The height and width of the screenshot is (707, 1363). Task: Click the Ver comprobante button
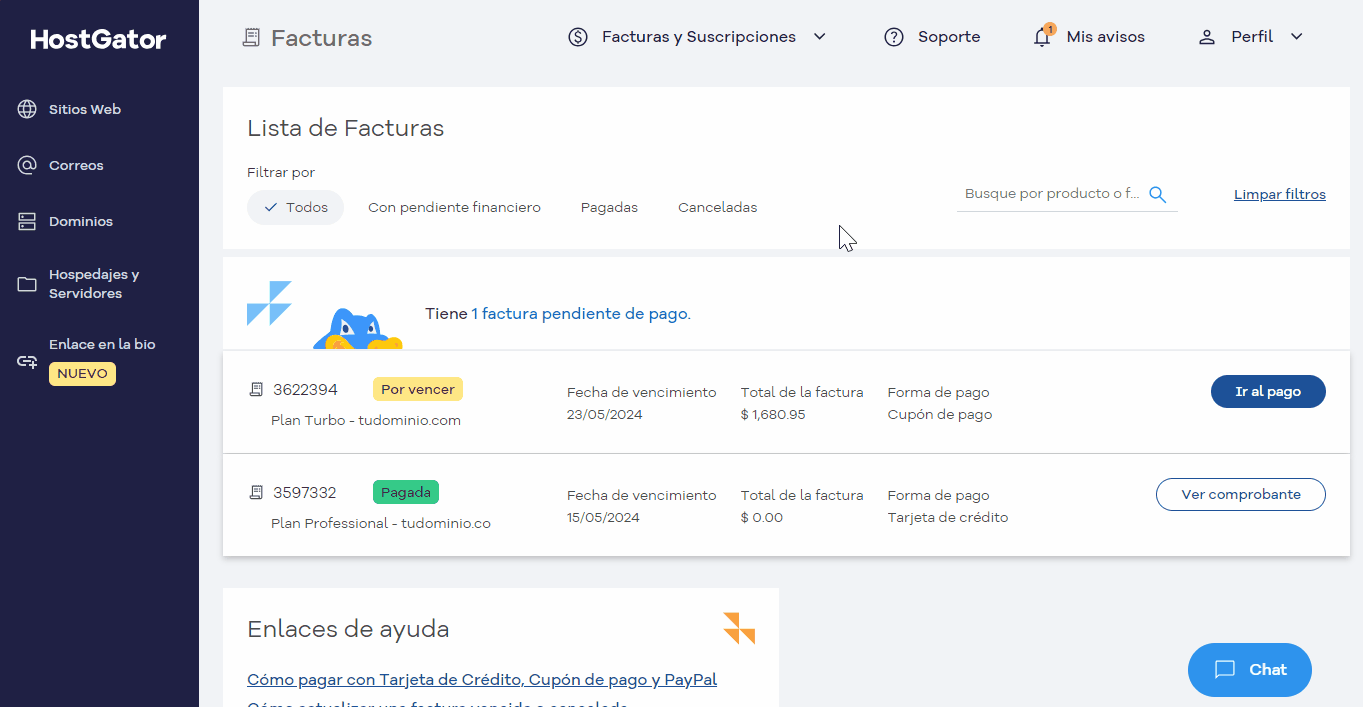1241,494
